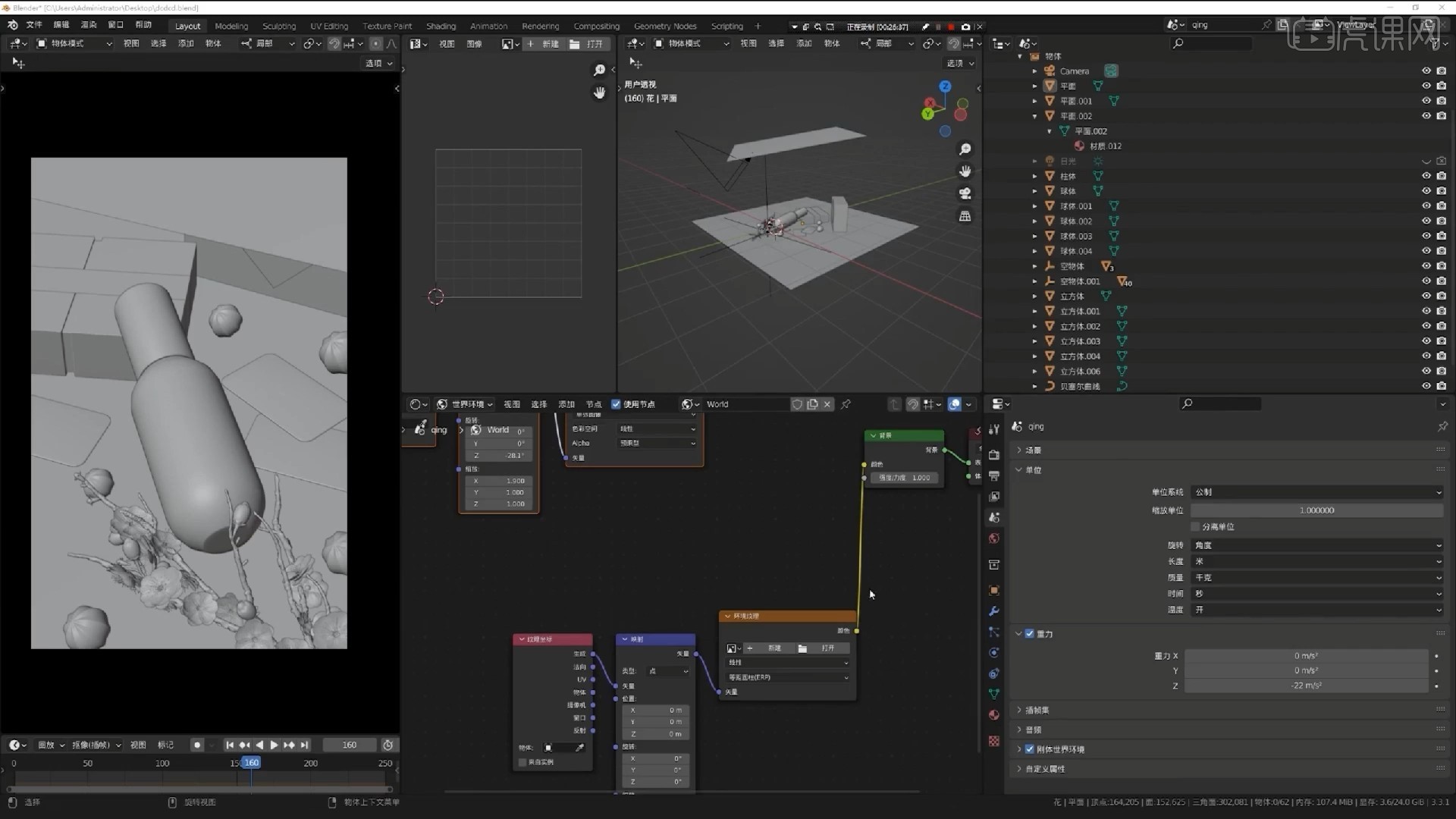The width and height of the screenshot is (1456, 819).
Task: Toggle visibility of 柱体 in the outliner
Action: point(1426,176)
